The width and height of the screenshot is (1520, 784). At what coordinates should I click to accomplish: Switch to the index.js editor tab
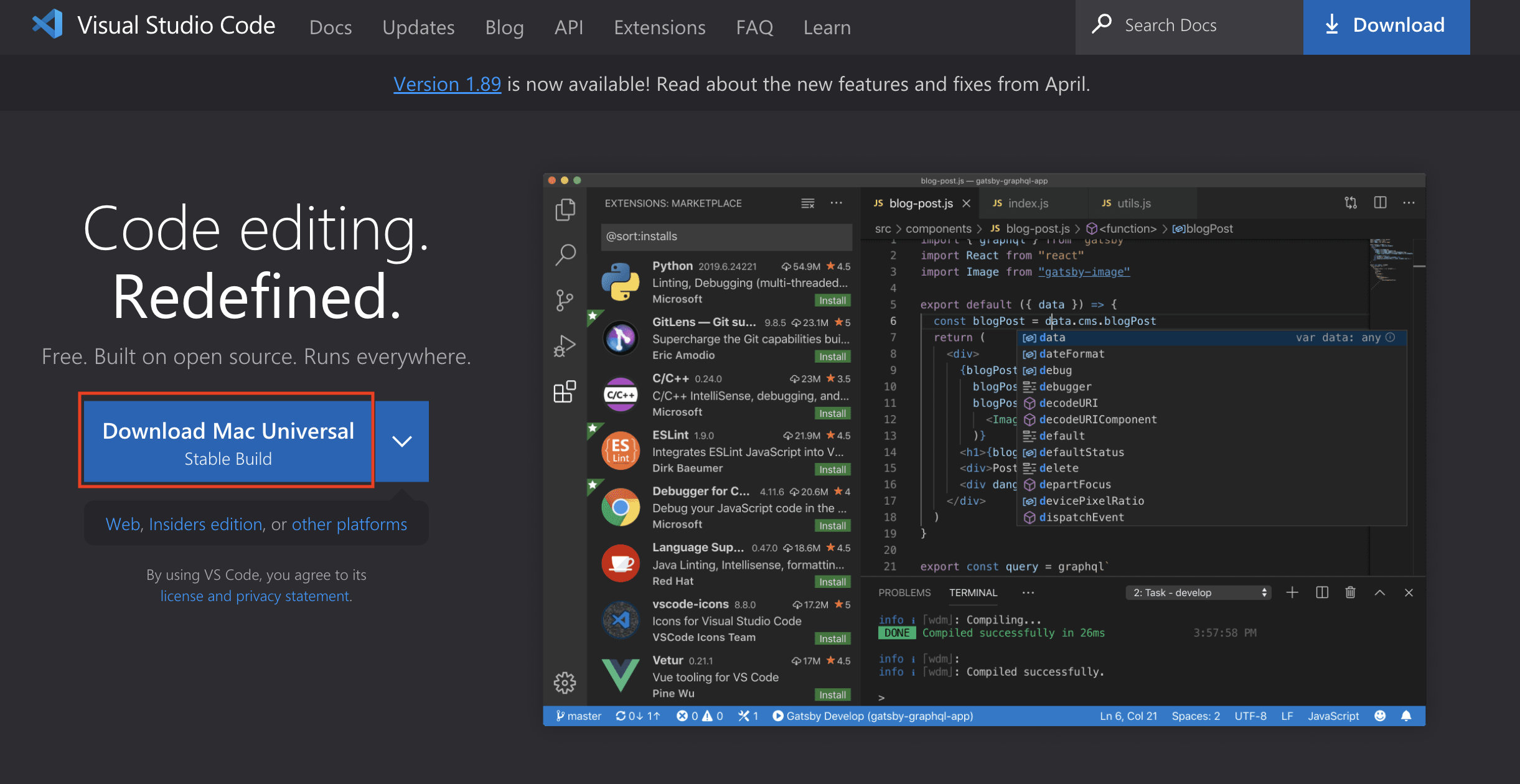(1027, 203)
